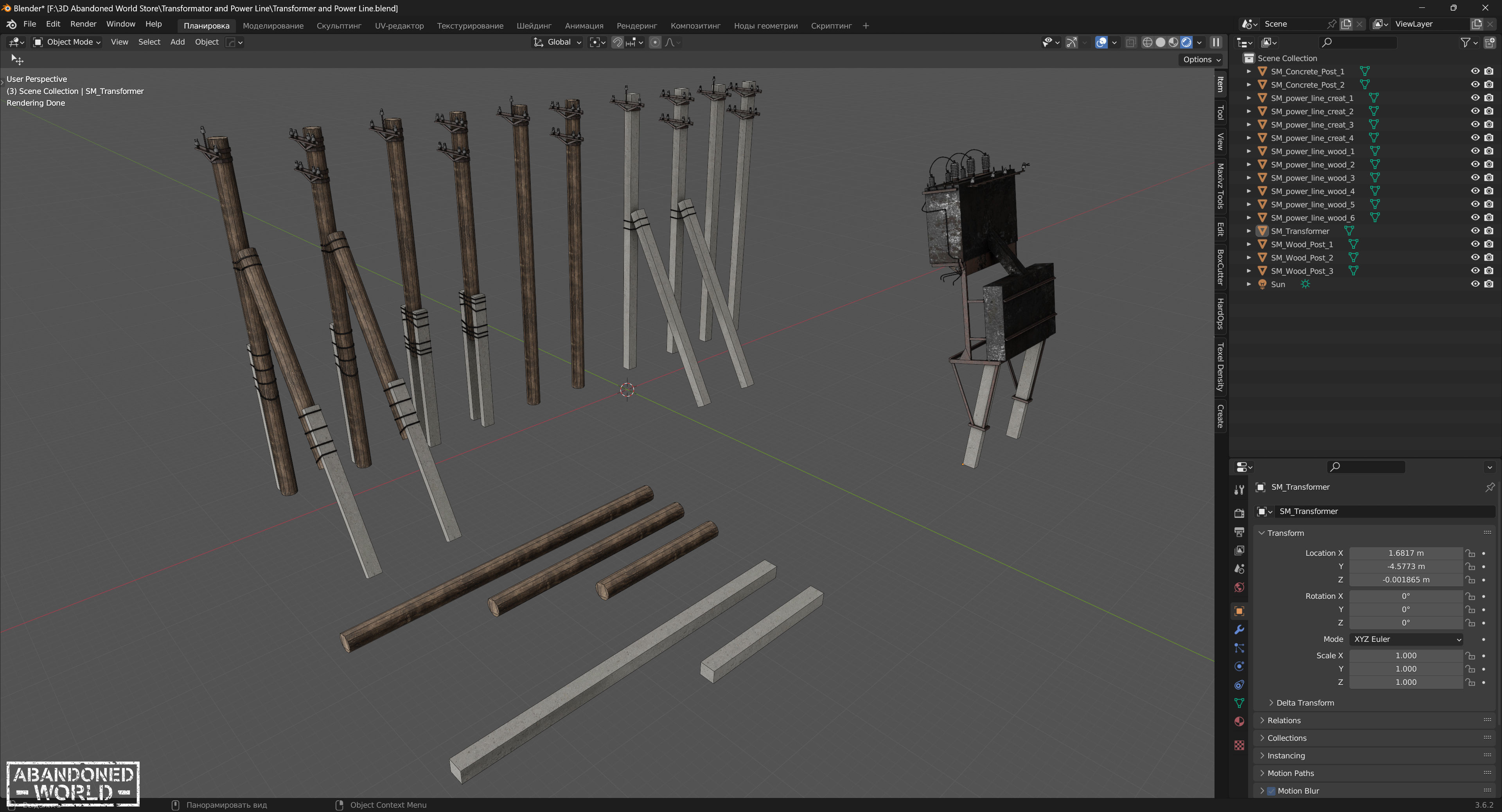The width and height of the screenshot is (1502, 812).
Task: Disable Sun in renders camera icon
Action: (1489, 284)
